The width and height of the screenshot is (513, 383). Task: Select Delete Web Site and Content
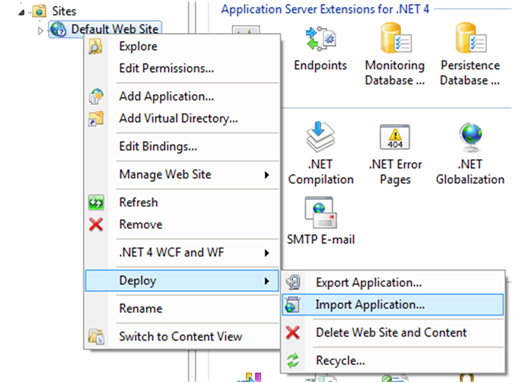coord(393,333)
